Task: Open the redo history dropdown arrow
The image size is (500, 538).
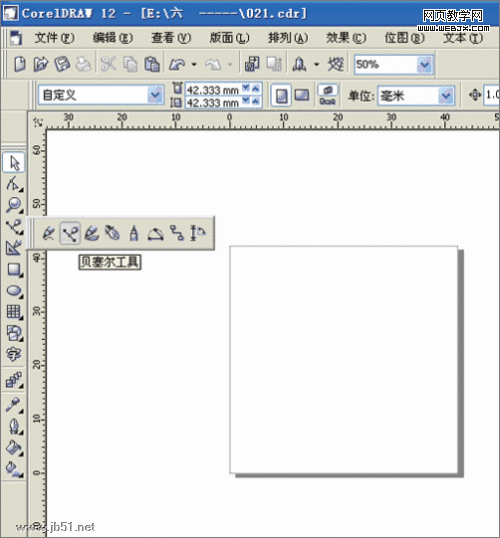Action: tap(230, 65)
